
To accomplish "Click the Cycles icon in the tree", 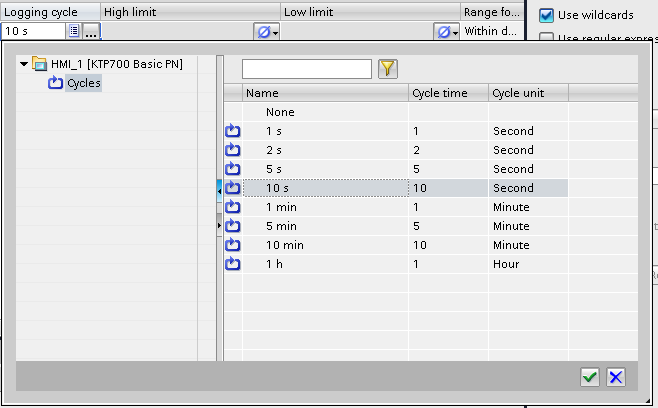I will 56,83.
